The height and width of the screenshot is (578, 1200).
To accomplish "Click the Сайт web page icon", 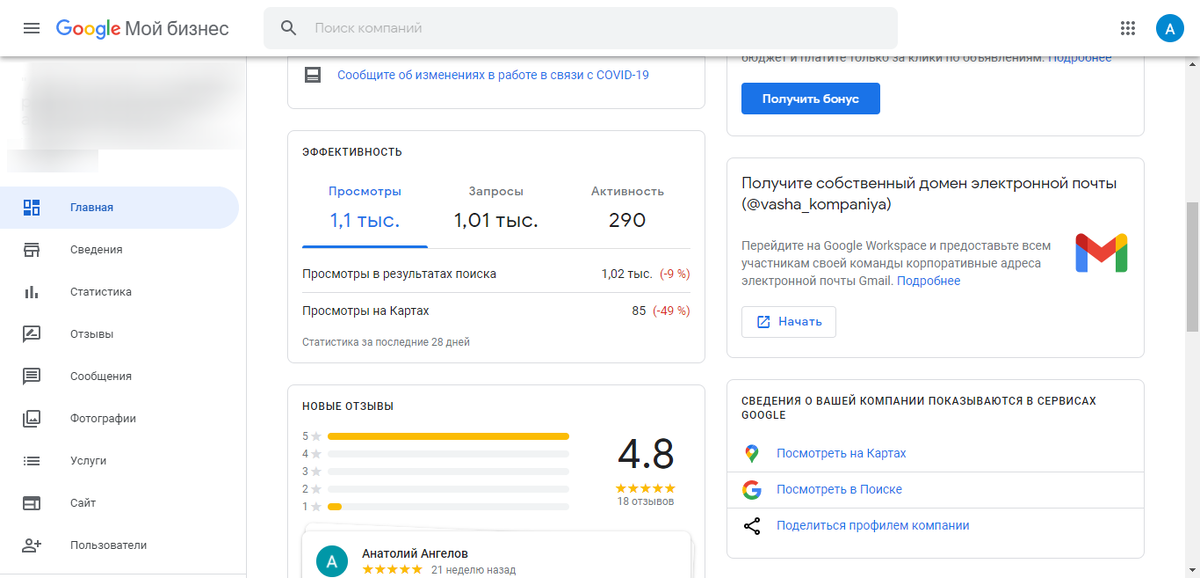I will [x=32, y=503].
